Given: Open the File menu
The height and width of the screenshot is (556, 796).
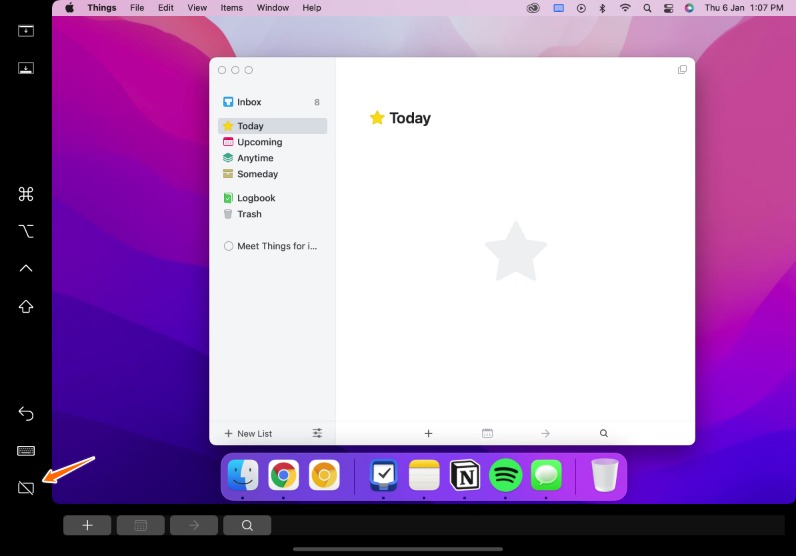Looking at the screenshot, I should [x=137, y=8].
